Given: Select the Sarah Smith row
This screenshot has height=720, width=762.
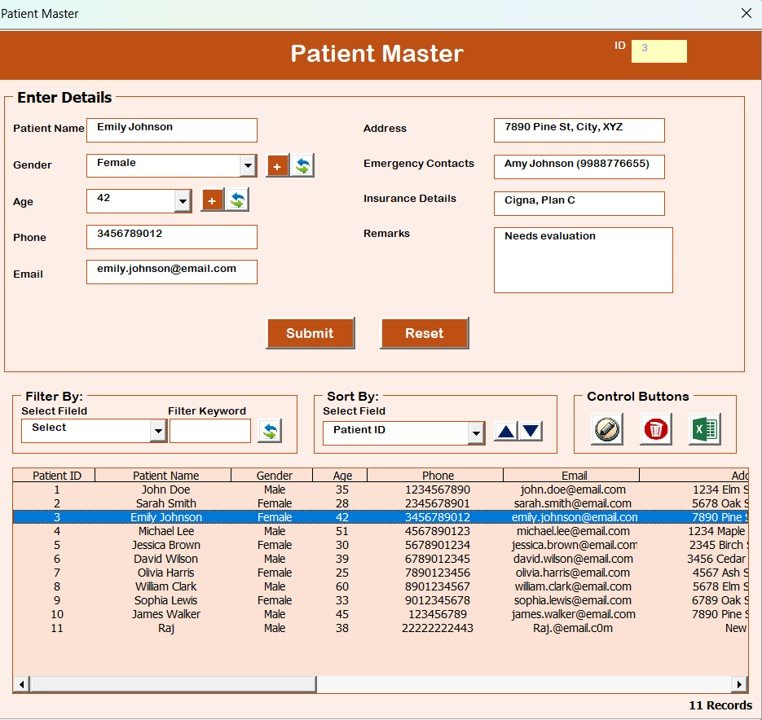Looking at the screenshot, I should click(x=380, y=503).
